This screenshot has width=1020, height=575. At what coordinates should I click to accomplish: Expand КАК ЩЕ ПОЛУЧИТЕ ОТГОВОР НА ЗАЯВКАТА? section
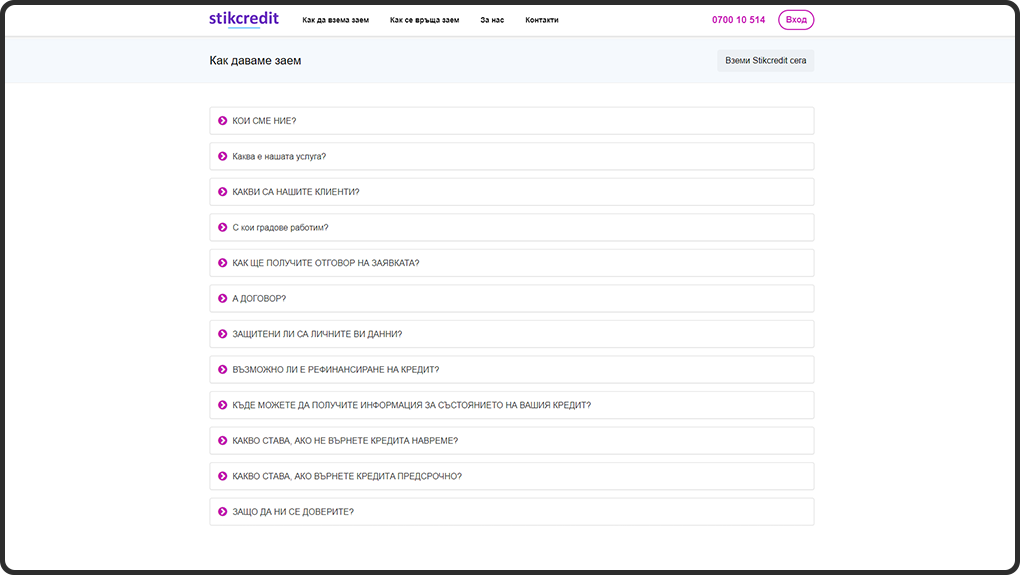click(325, 263)
